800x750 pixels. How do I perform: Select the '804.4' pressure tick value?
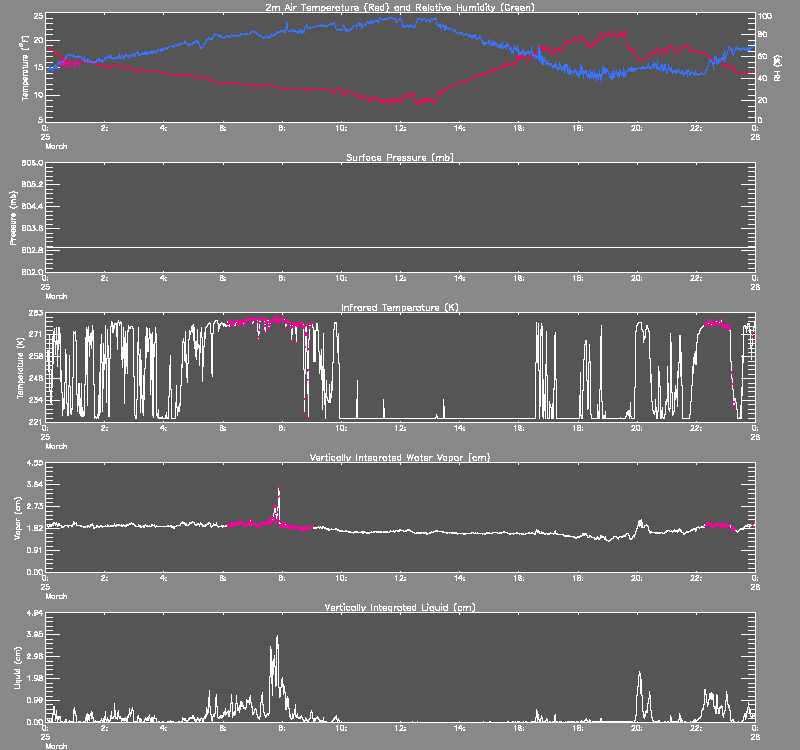tap(32, 206)
